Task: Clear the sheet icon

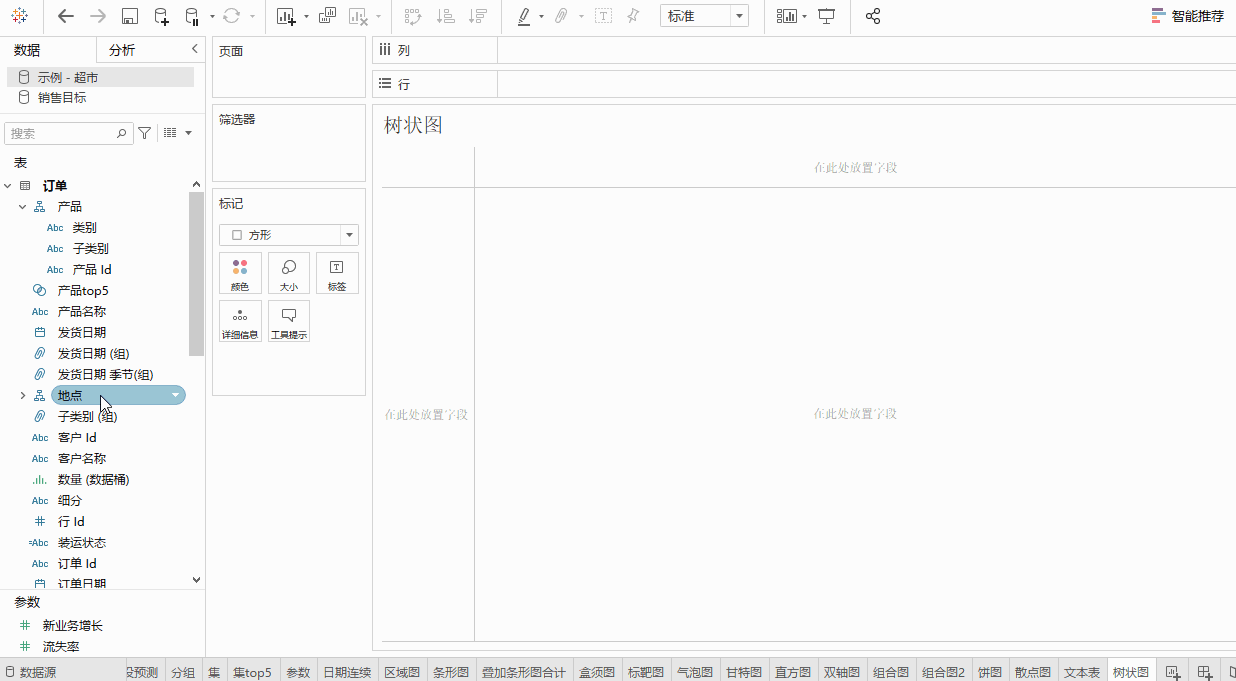Action: [358, 16]
